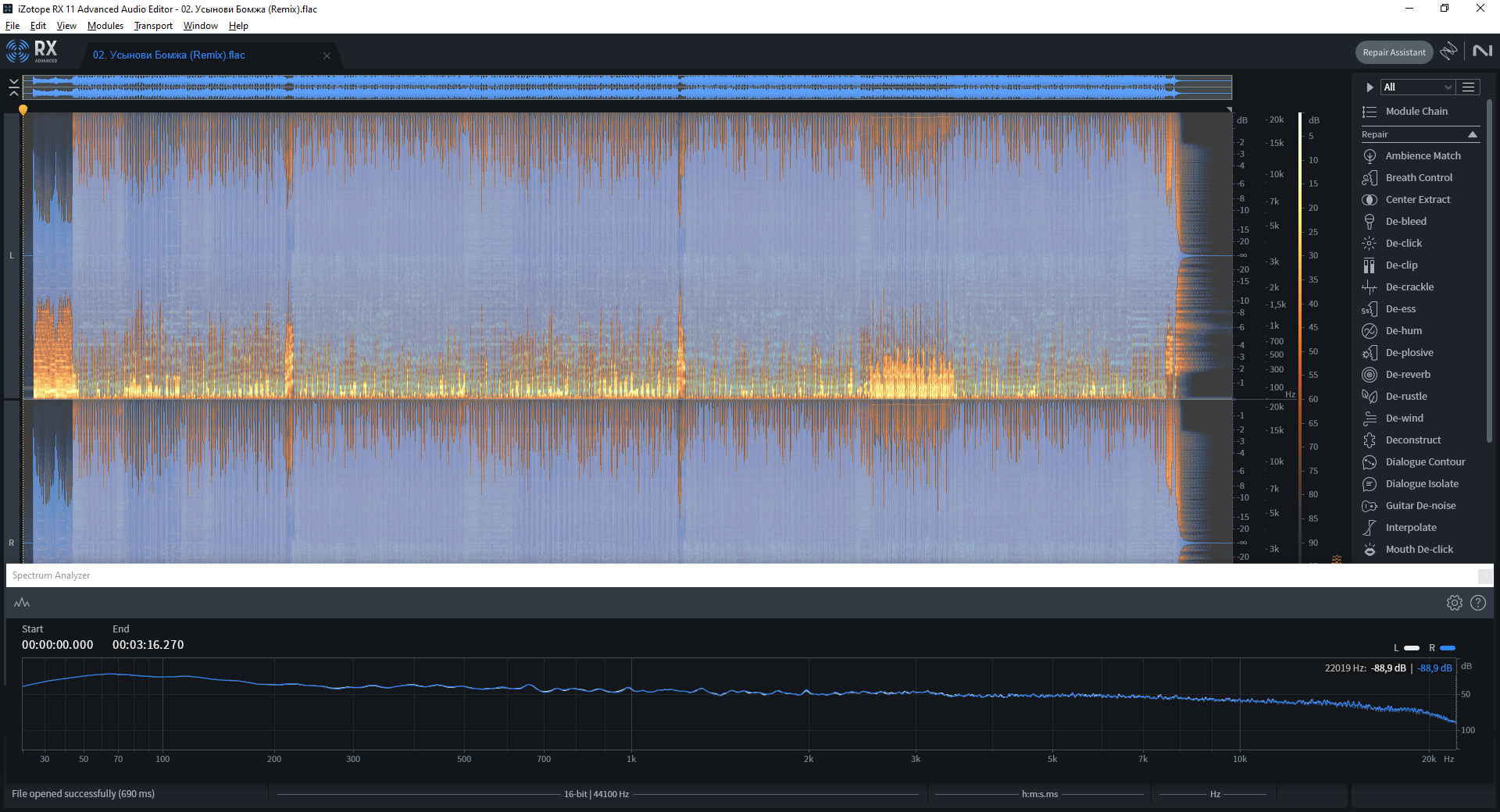Open the Breath Control module
This screenshot has width=1500, height=812.
[1420, 178]
